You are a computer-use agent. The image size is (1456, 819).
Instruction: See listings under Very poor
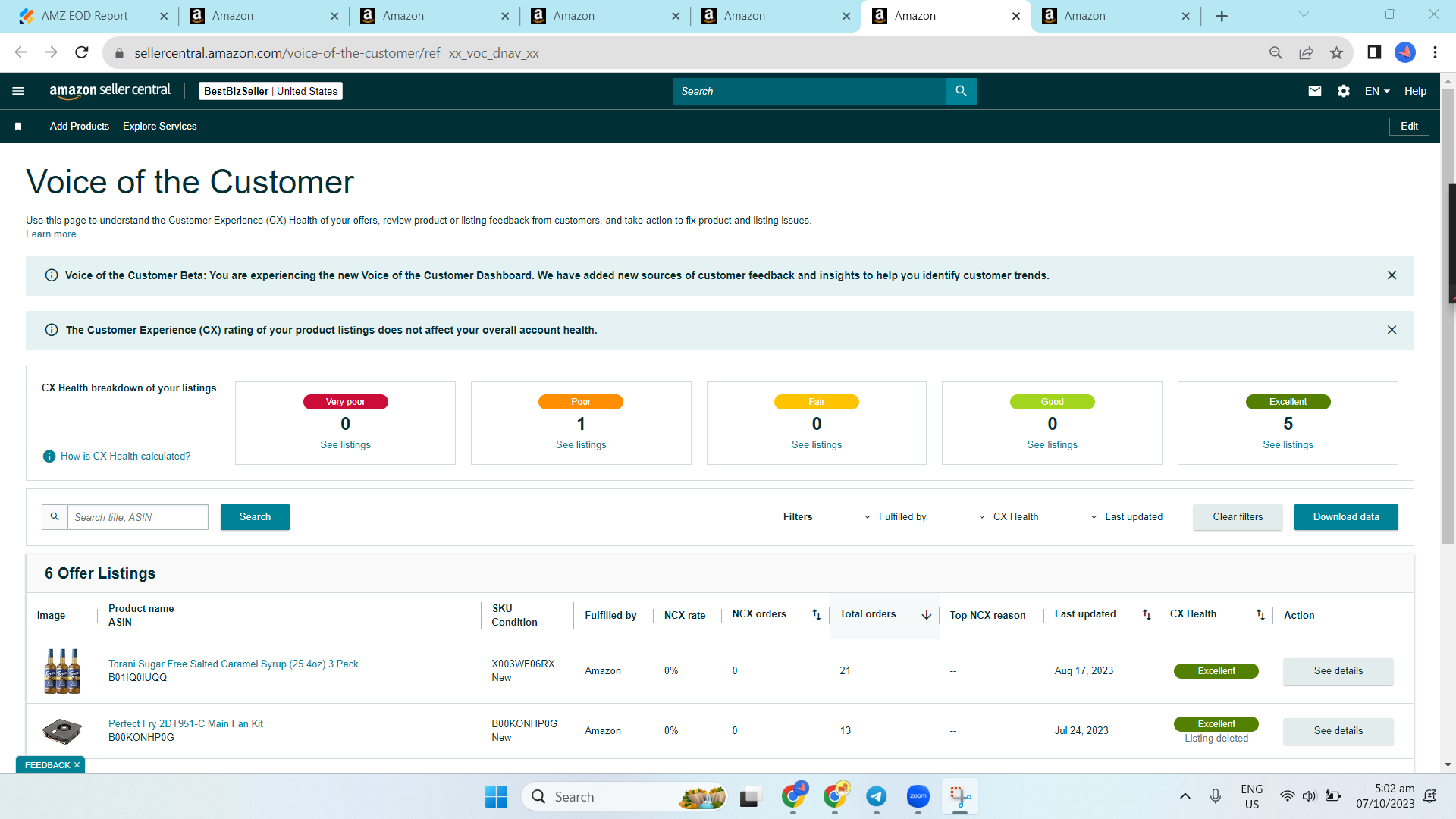pos(345,445)
